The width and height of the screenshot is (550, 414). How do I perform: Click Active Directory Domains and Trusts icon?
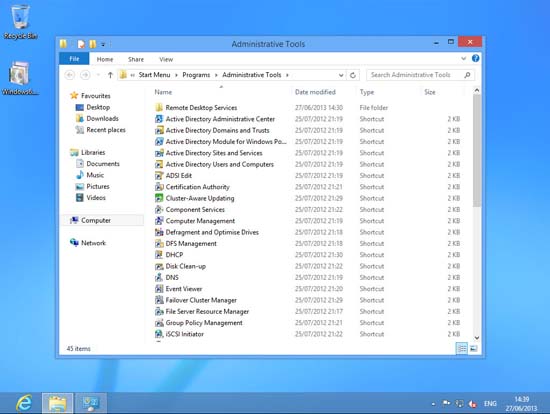159,130
